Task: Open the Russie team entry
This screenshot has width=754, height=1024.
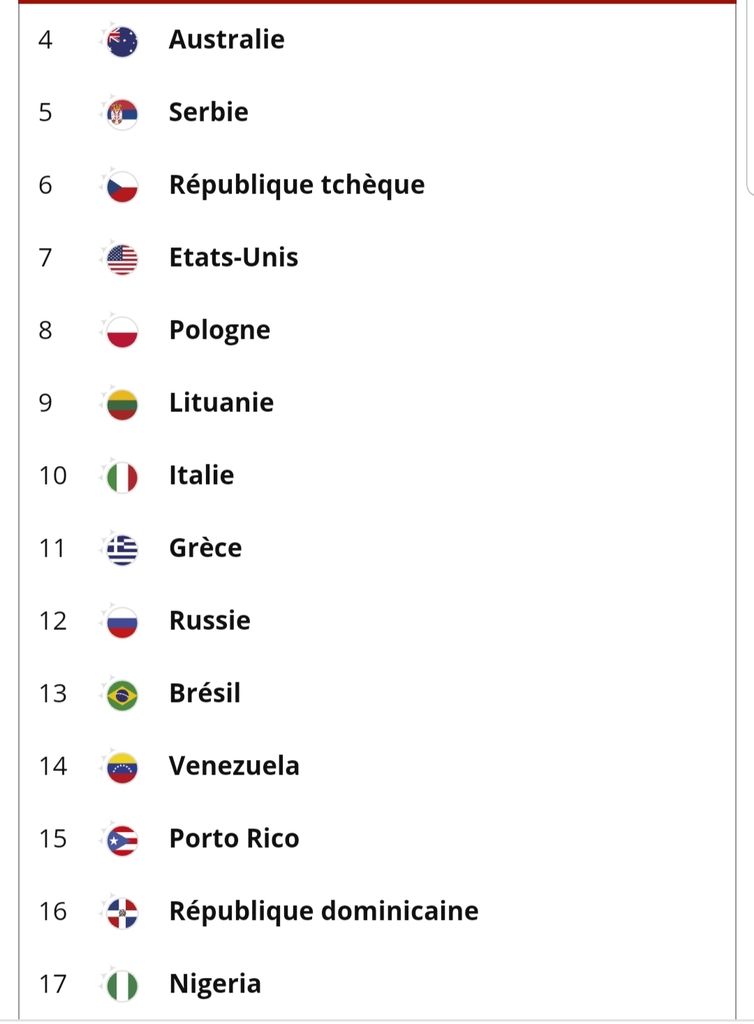Action: (x=210, y=620)
